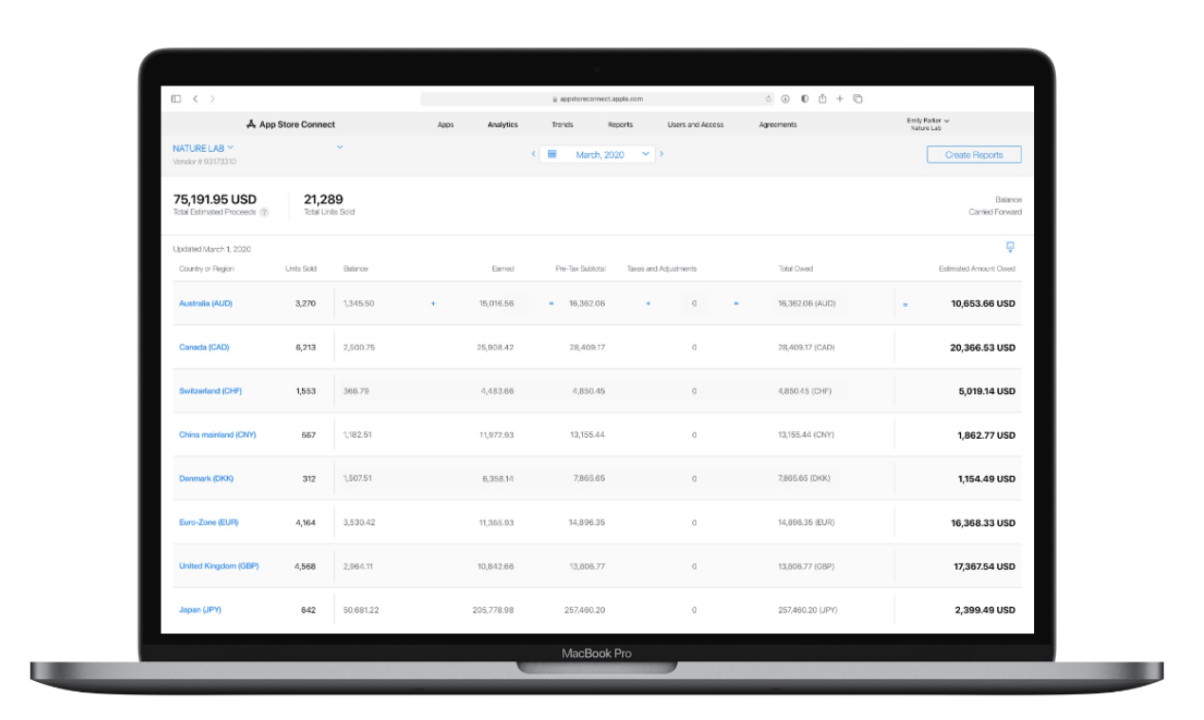Show the tab overview icon

click(x=858, y=99)
